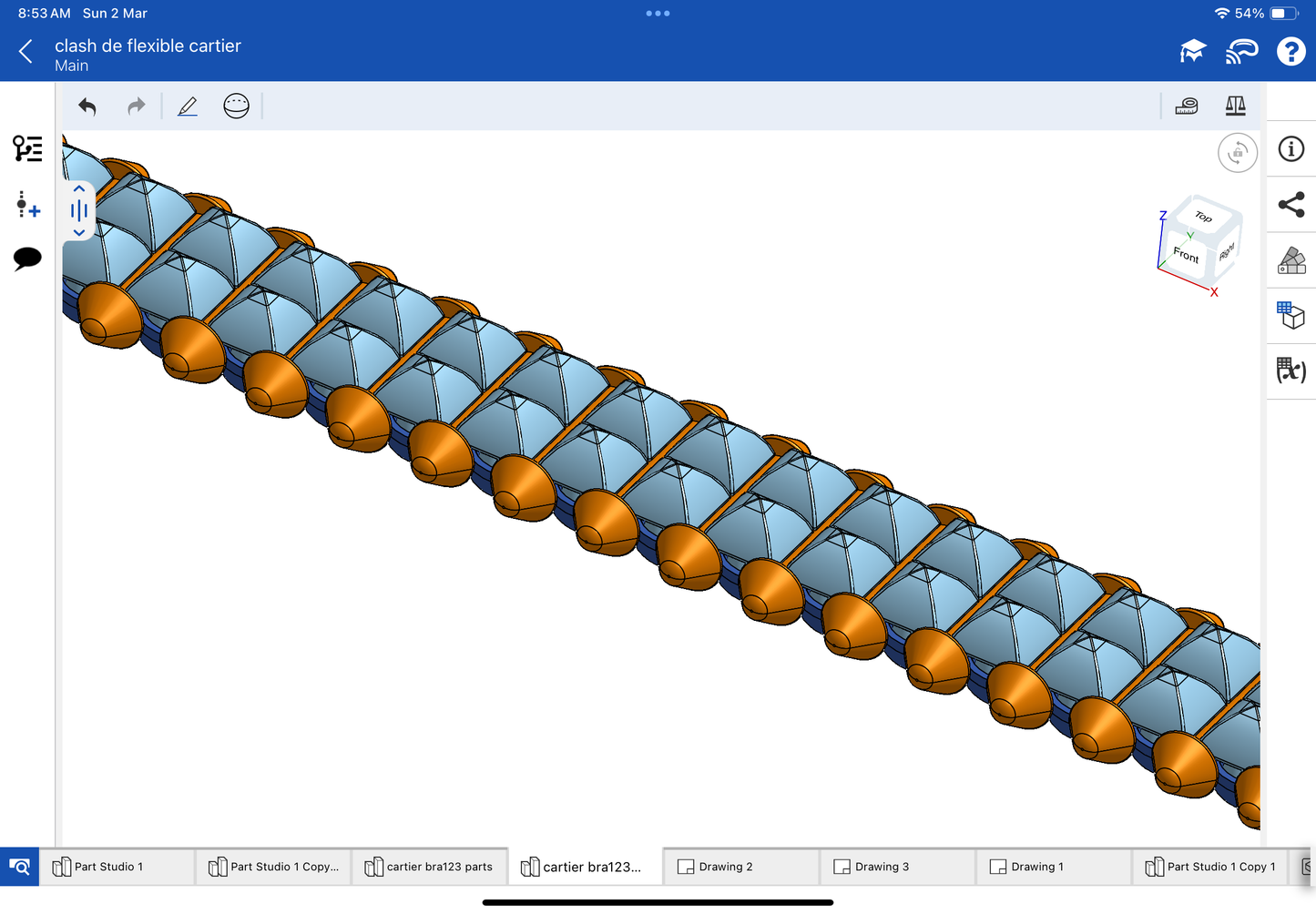Open the three-dot multitasking menu
This screenshot has height=914, width=1316.
point(658,14)
